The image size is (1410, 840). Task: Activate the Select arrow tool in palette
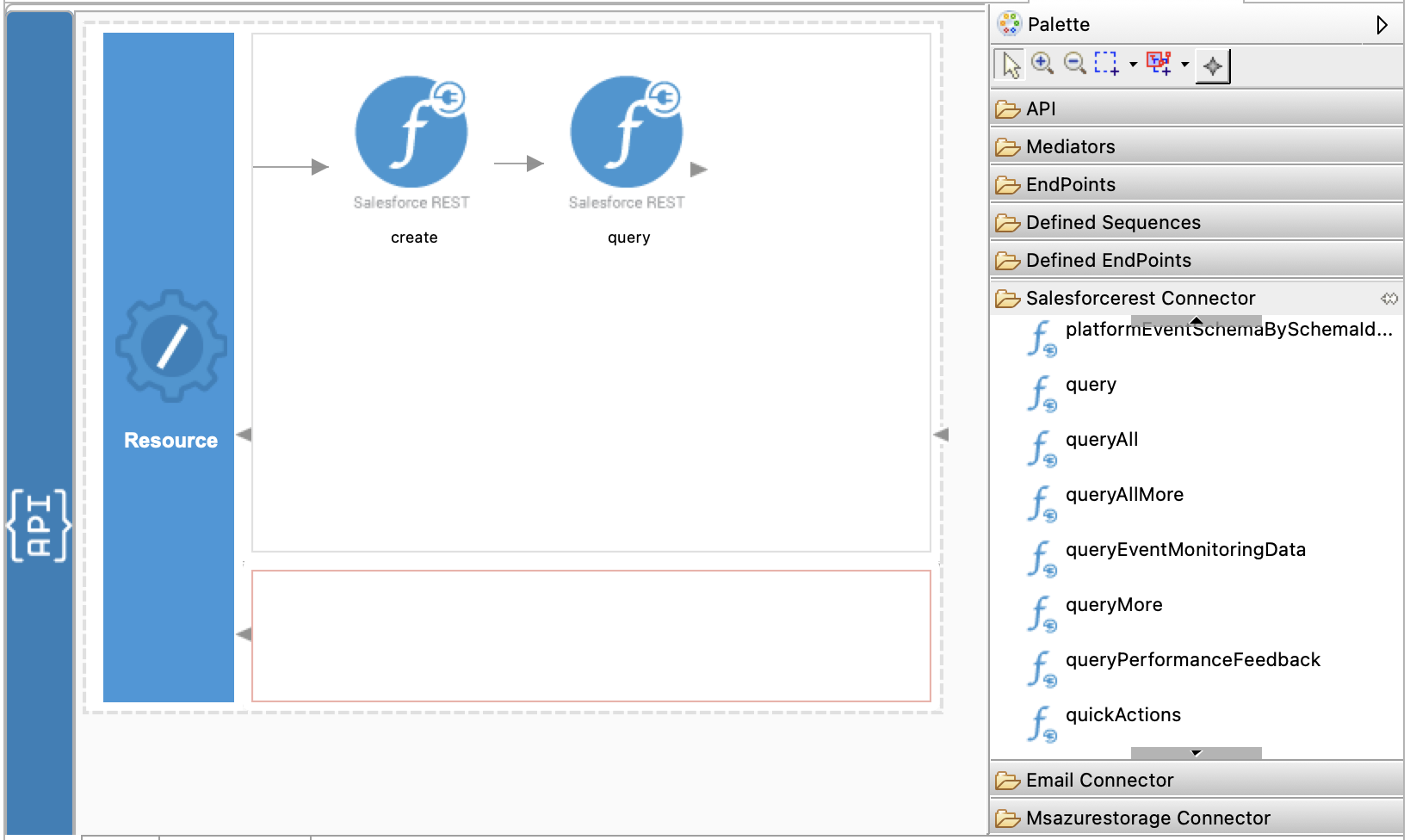(x=1010, y=65)
